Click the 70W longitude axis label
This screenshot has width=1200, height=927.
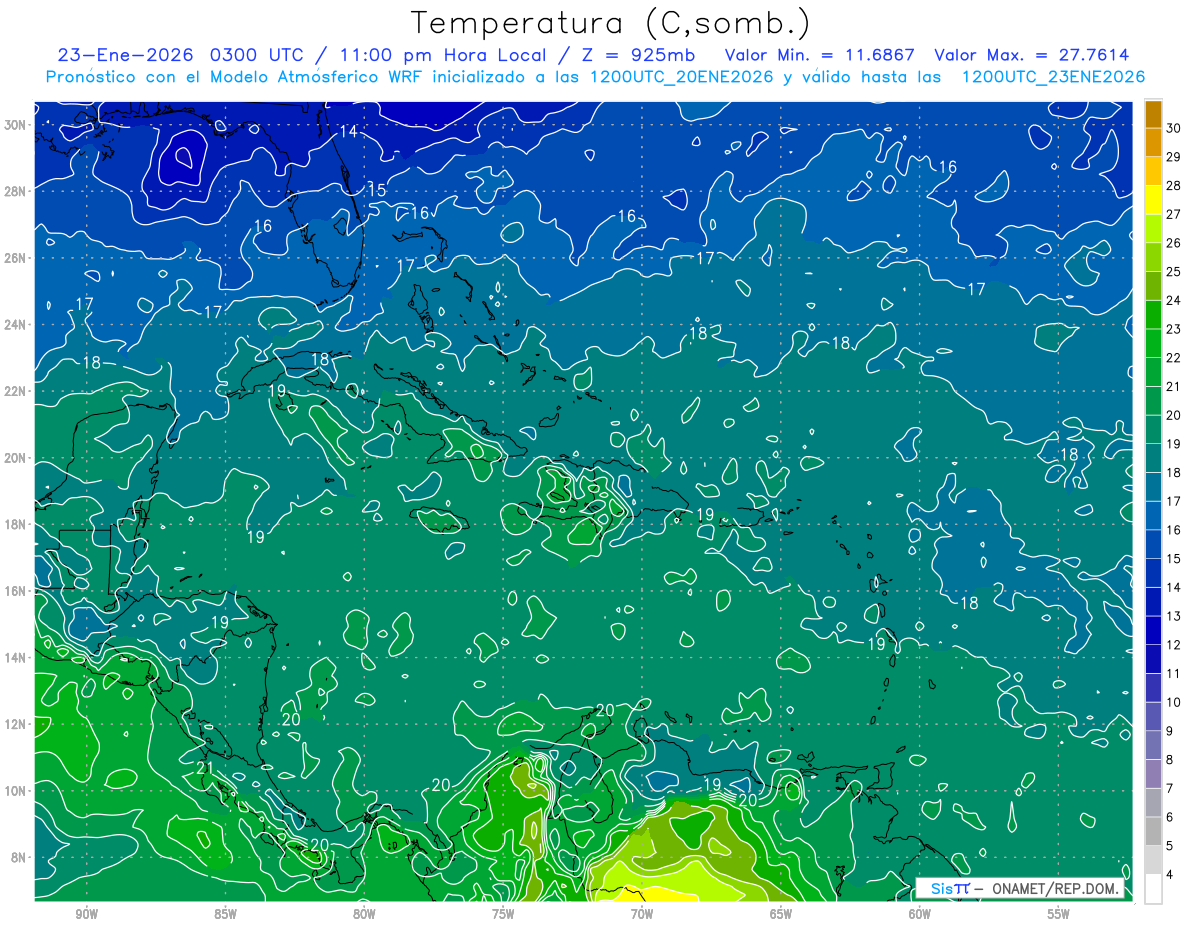(642, 914)
